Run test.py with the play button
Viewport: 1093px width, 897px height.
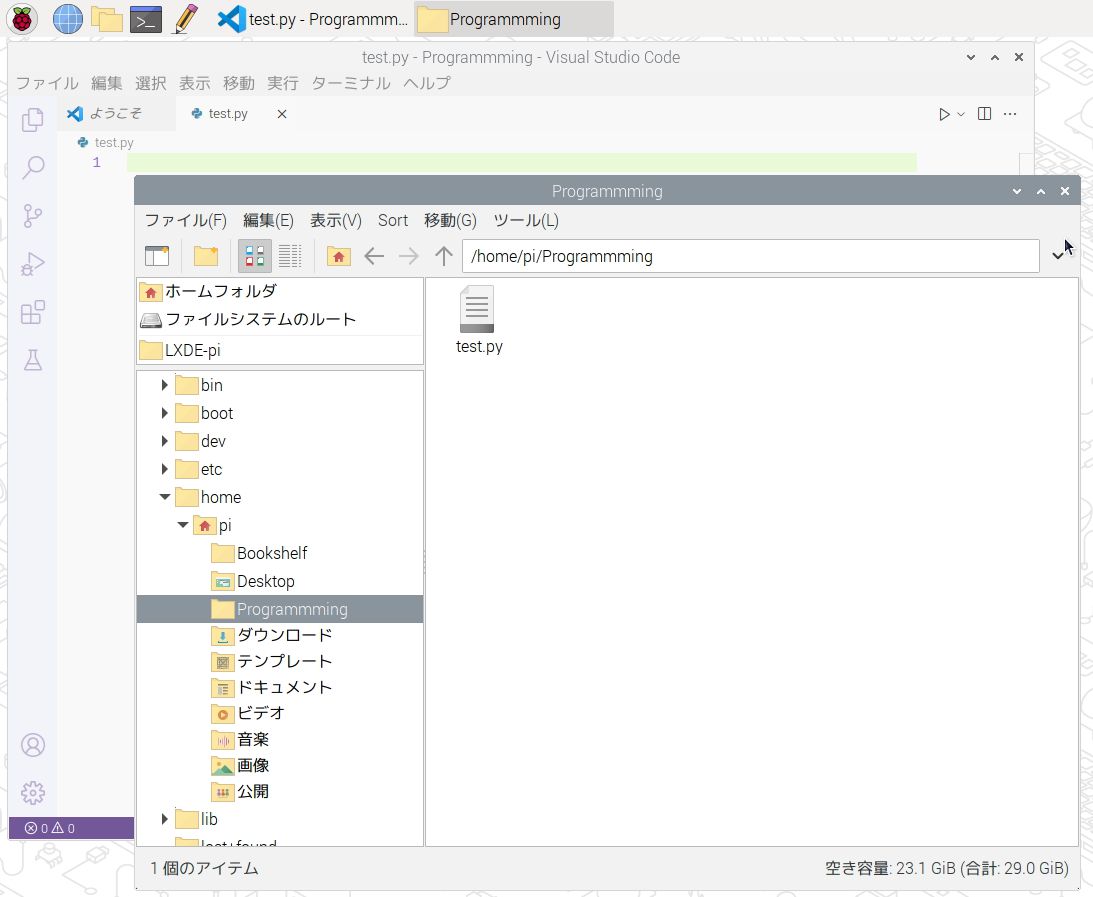point(944,113)
